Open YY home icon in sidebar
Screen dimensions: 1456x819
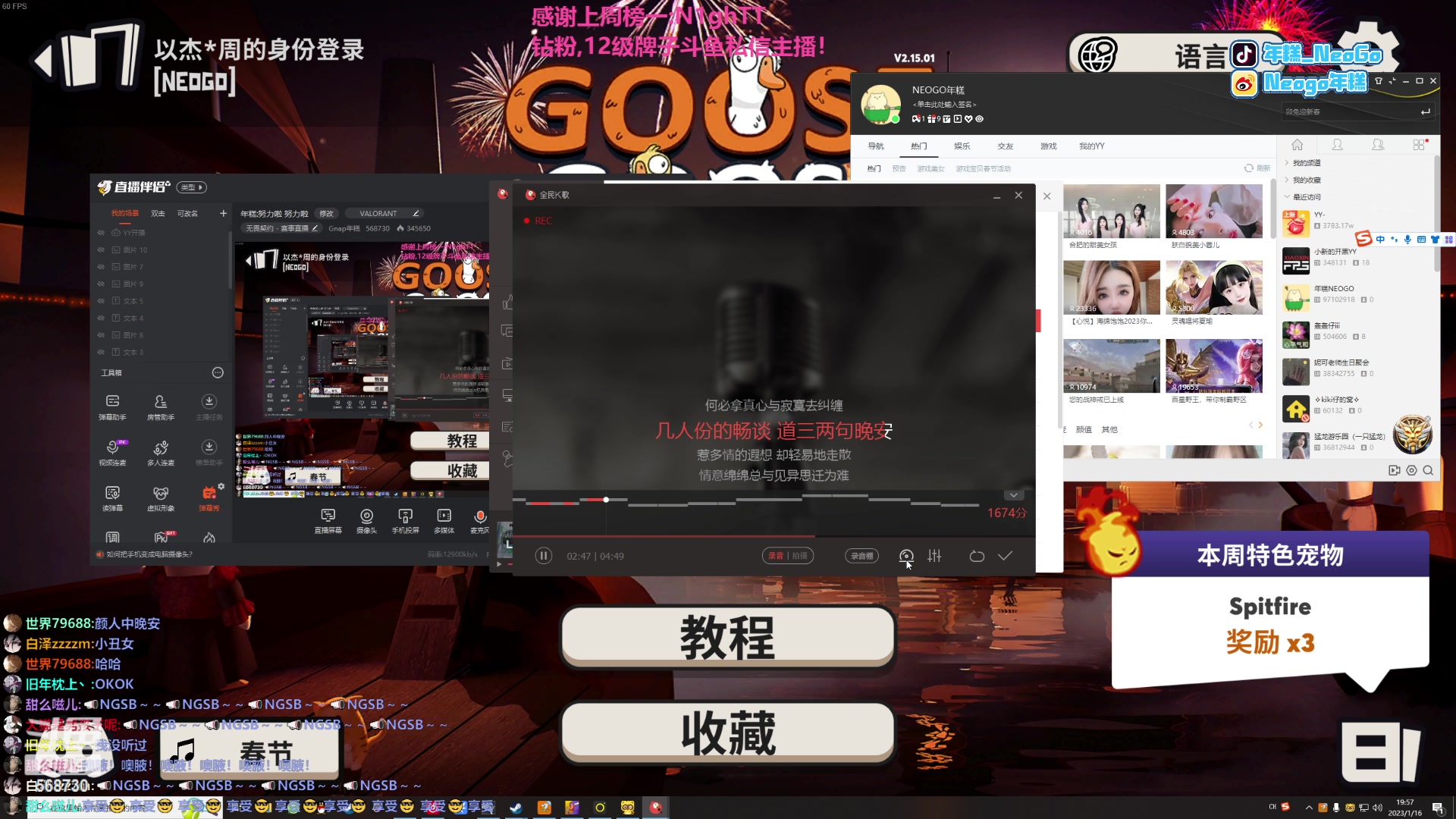click(1298, 145)
